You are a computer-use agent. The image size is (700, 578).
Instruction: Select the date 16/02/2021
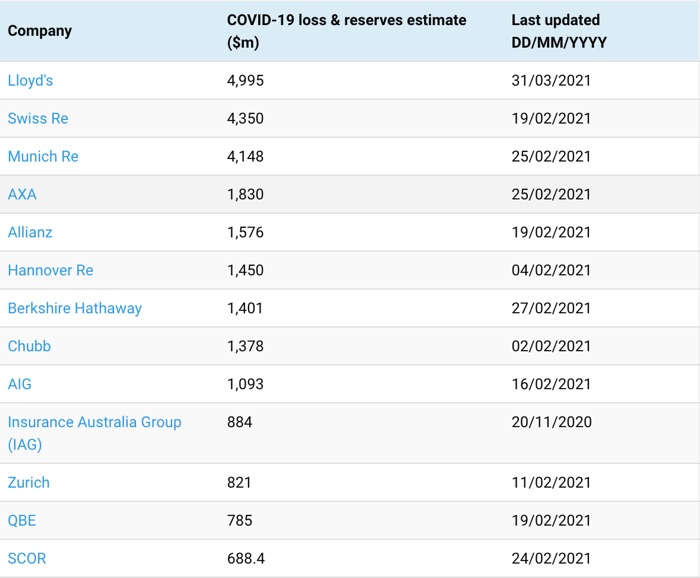pos(551,384)
